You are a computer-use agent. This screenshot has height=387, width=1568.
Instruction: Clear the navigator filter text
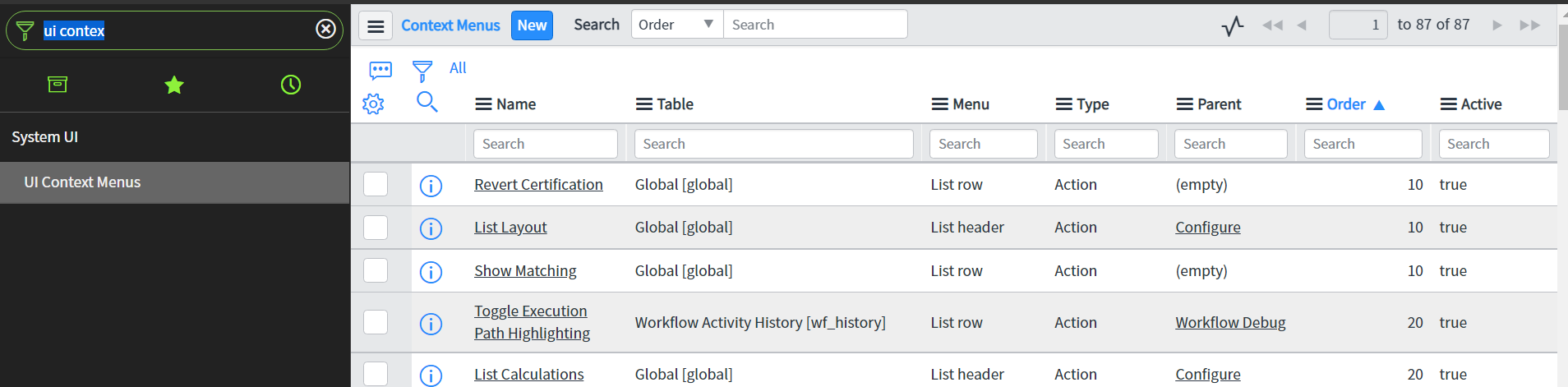pos(325,30)
